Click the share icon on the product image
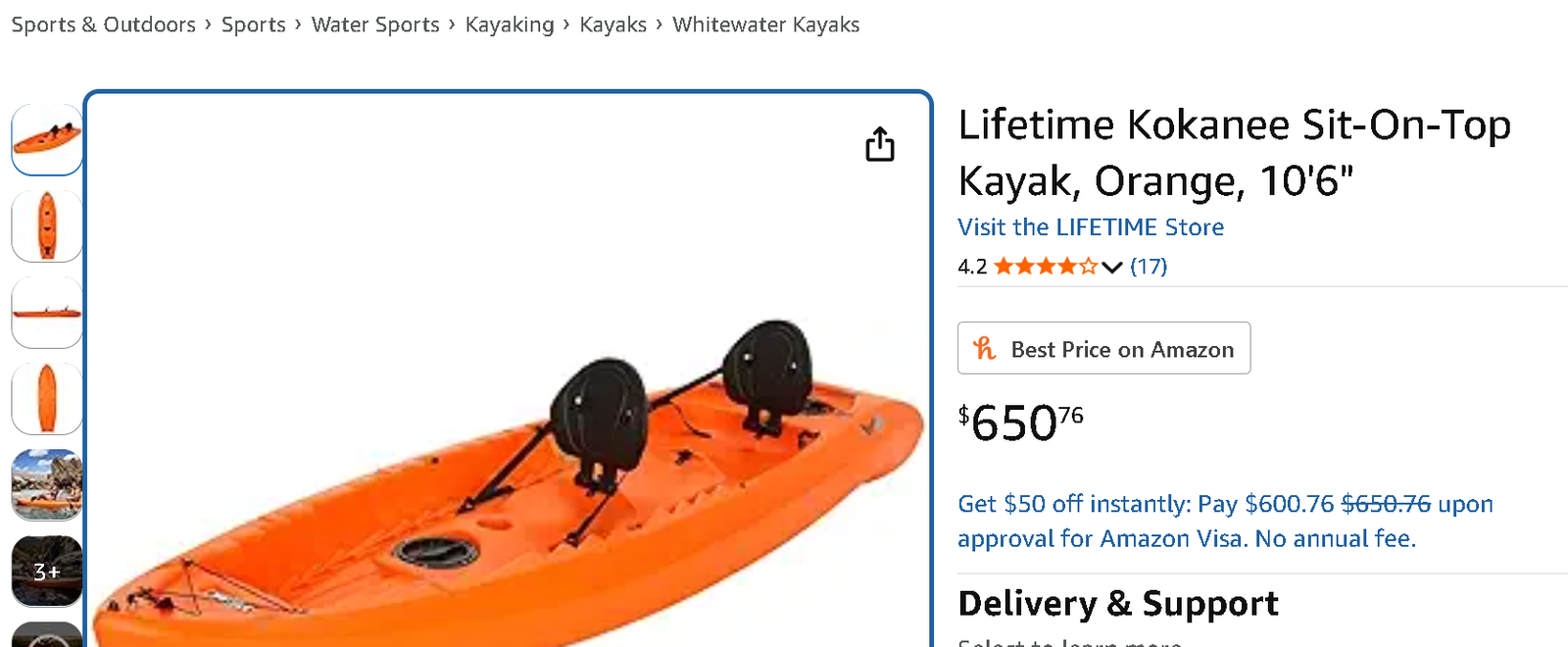 tap(879, 144)
